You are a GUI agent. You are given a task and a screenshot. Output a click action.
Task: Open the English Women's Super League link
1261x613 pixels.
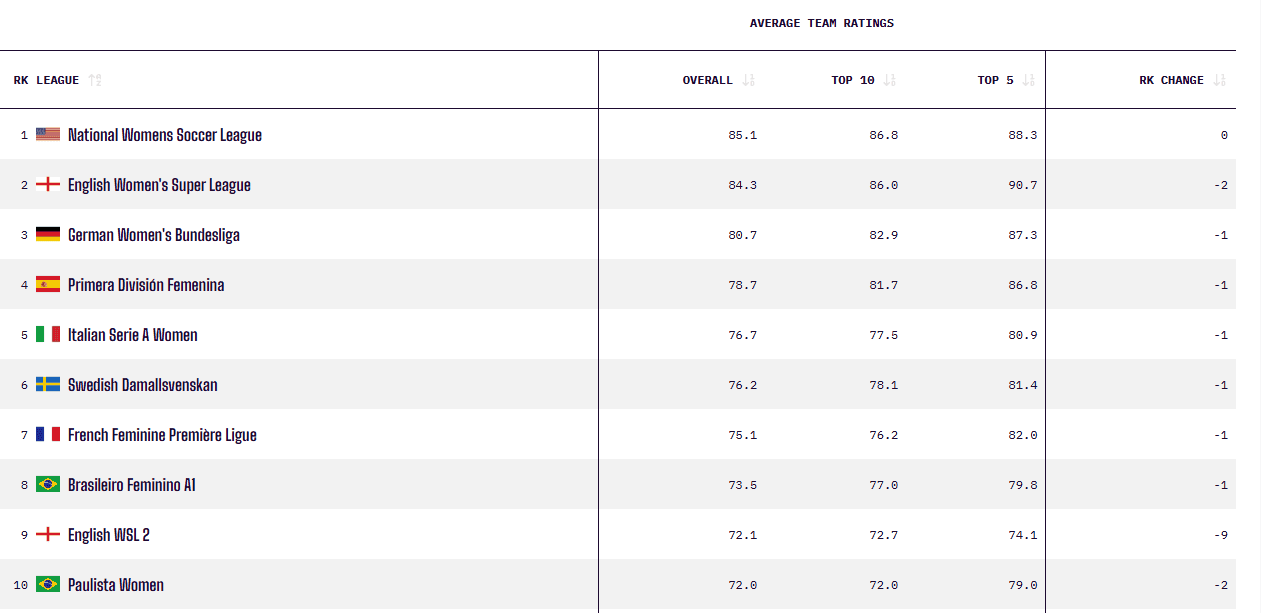159,185
